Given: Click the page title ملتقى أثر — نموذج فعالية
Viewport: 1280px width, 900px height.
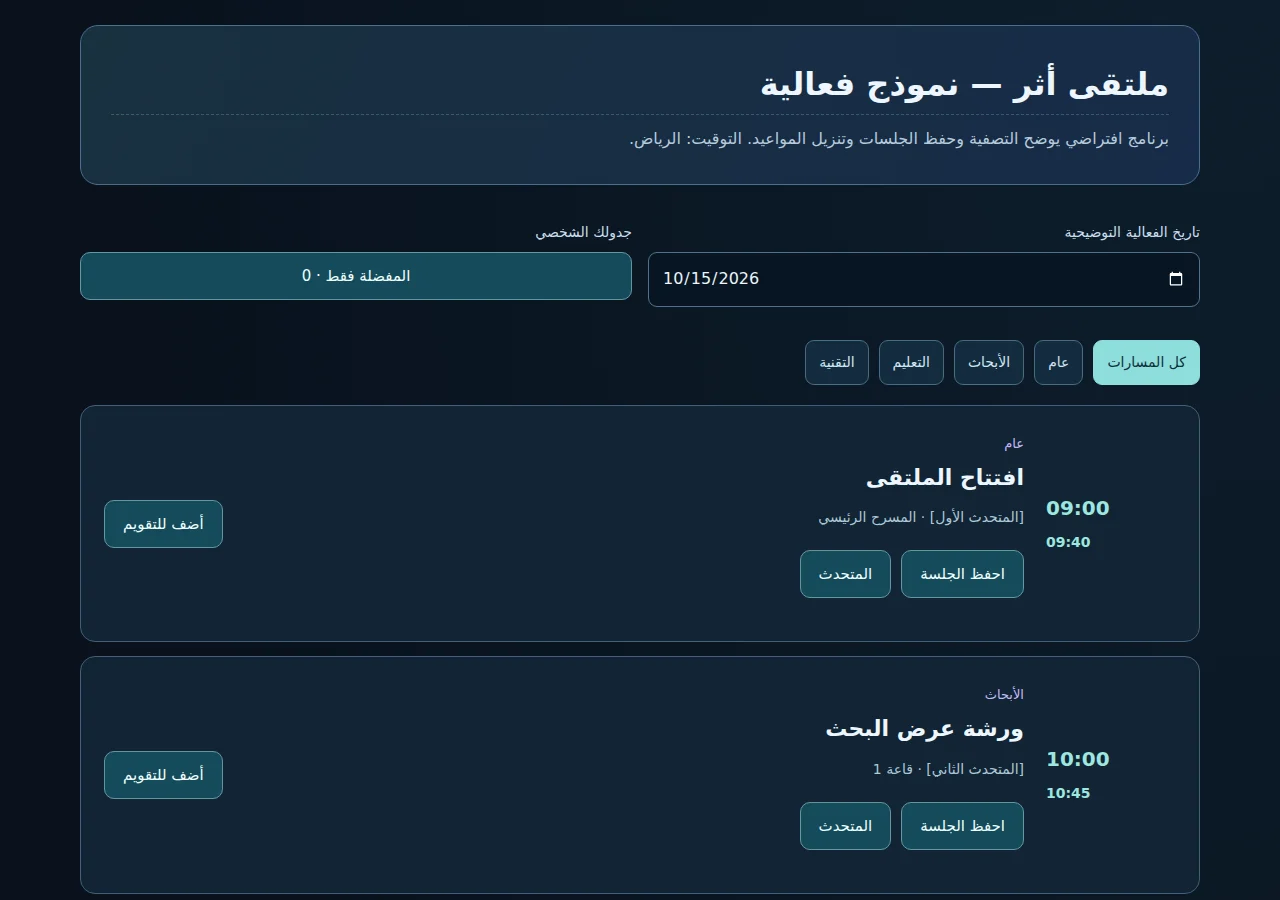Looking at the screenshot, I should pos(964,84).
